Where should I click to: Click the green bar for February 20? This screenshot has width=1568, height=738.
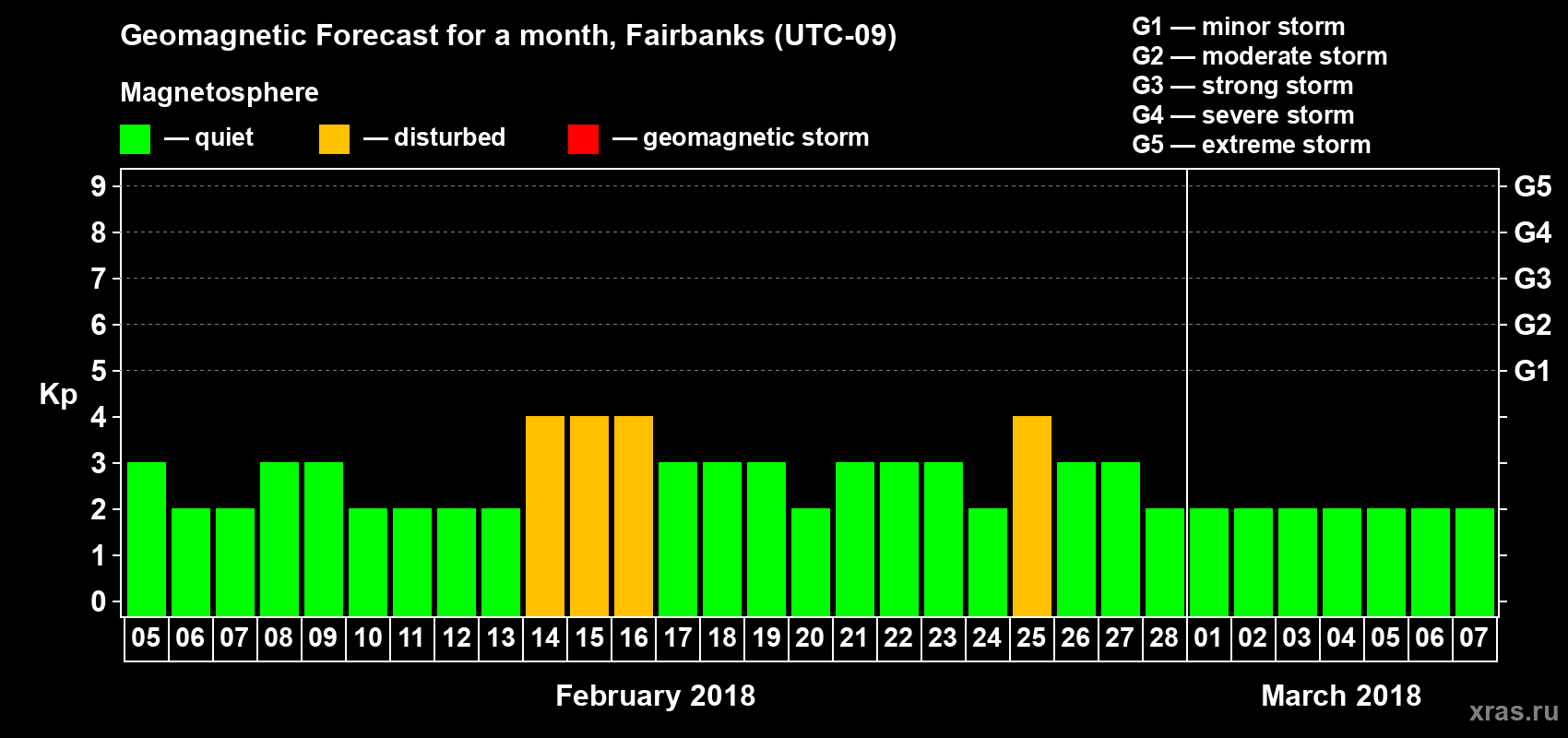811,562
